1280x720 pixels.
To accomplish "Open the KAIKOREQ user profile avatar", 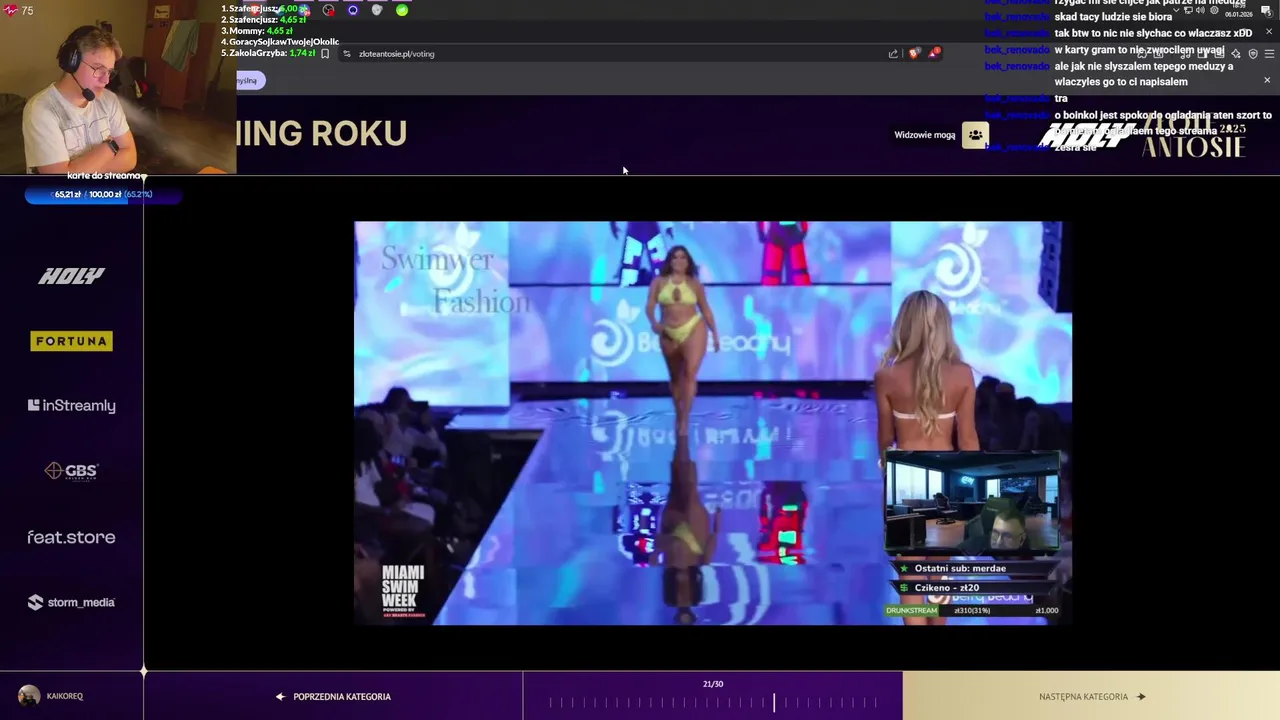I will tap(29, 696).
